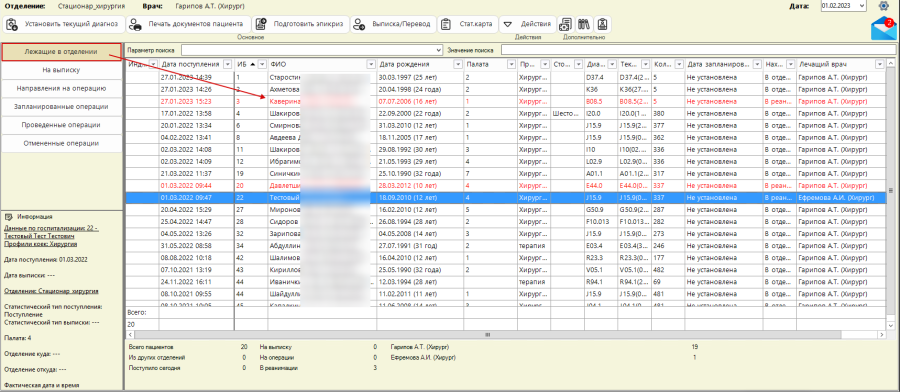Select Проведенные операции section
Image resolution: width=900 pixels, height=392 pixels.
point(61,125)
